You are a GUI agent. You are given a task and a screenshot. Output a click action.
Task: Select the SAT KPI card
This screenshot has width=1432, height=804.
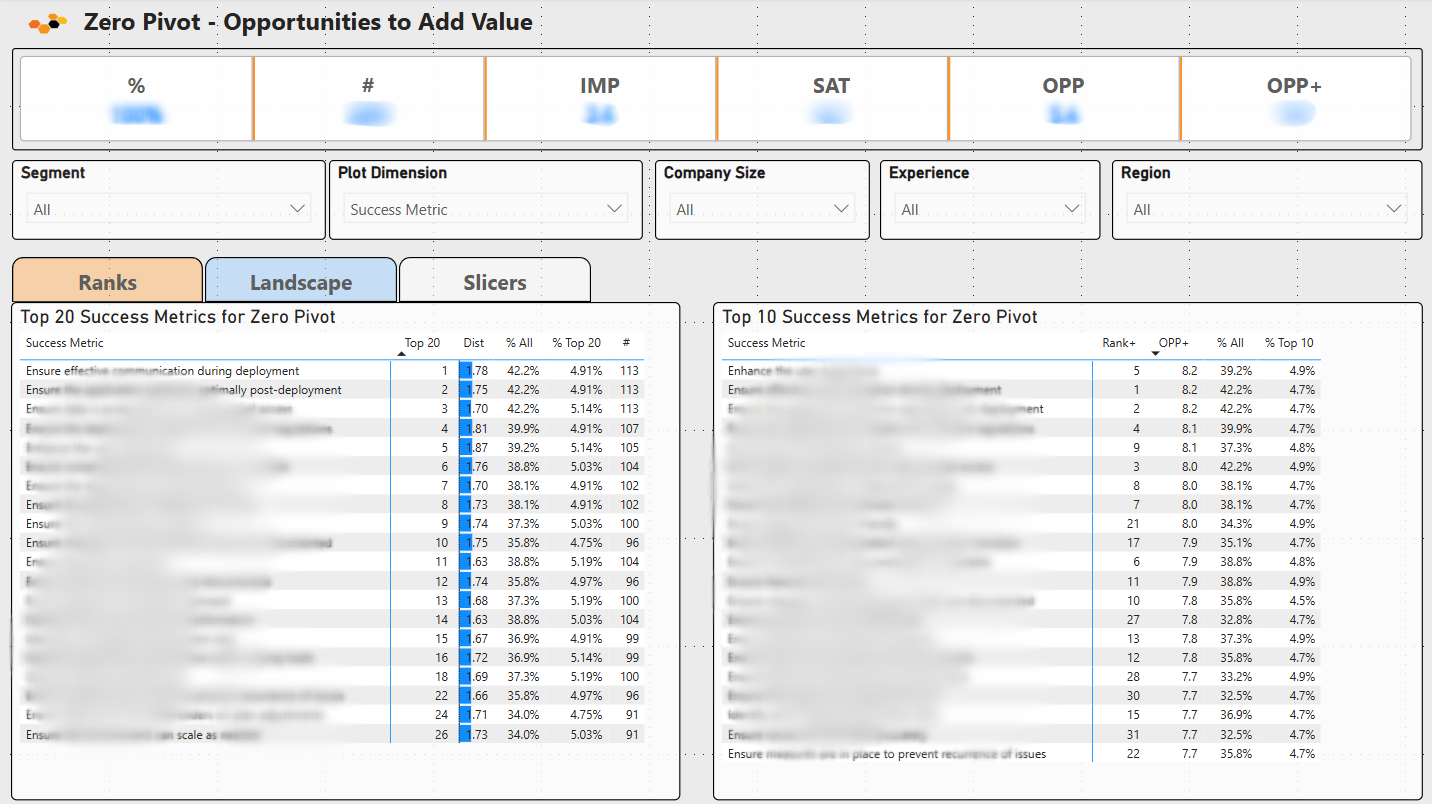(x=832, y=98)
